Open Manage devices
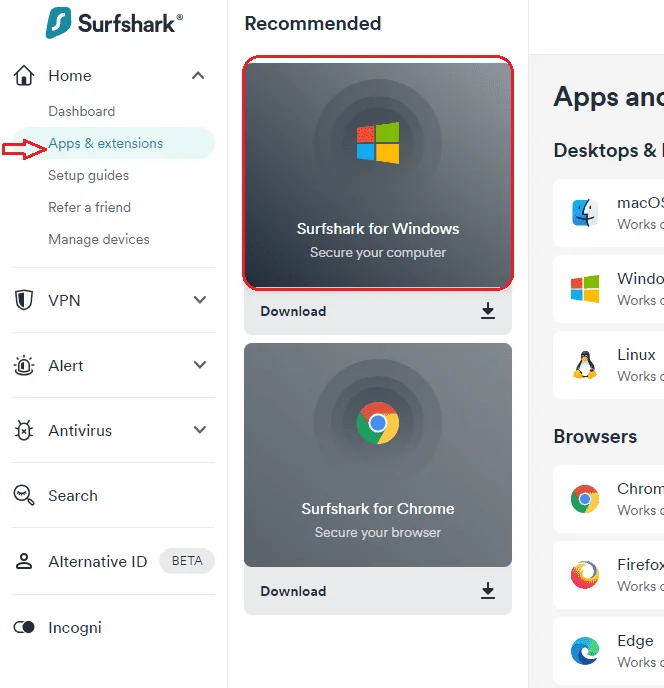The width and height of the screenshot is (664, 688). [99, 239]
